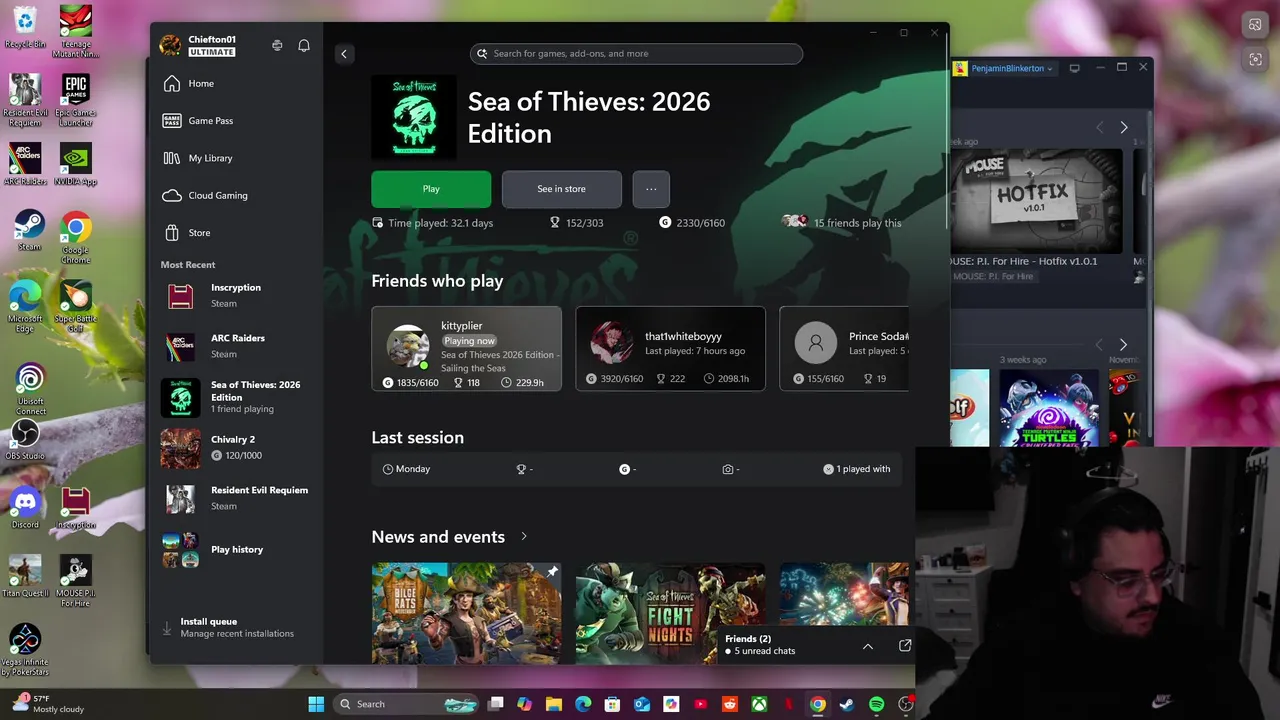Open the Bilge Rats news thumbnail

click(466, 613)
